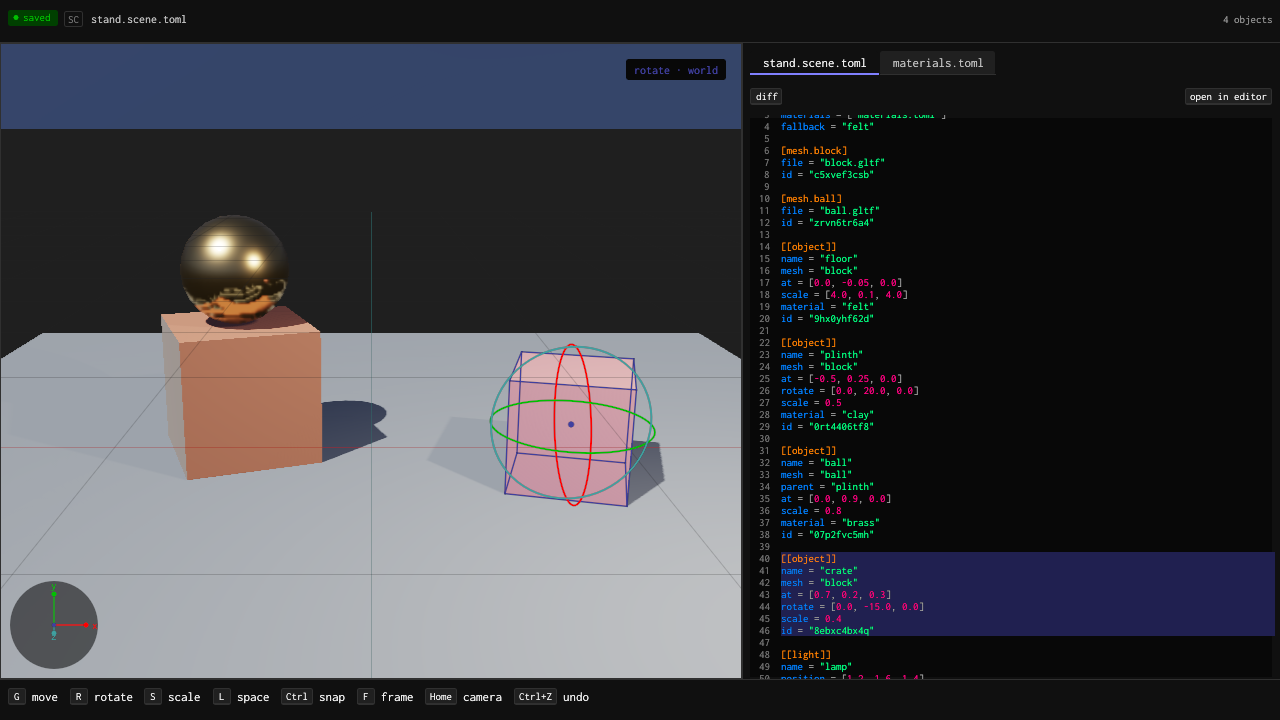1280x720 pixels.
Task: Click the [[light]] section header line
Action: (x=806, y=655)
